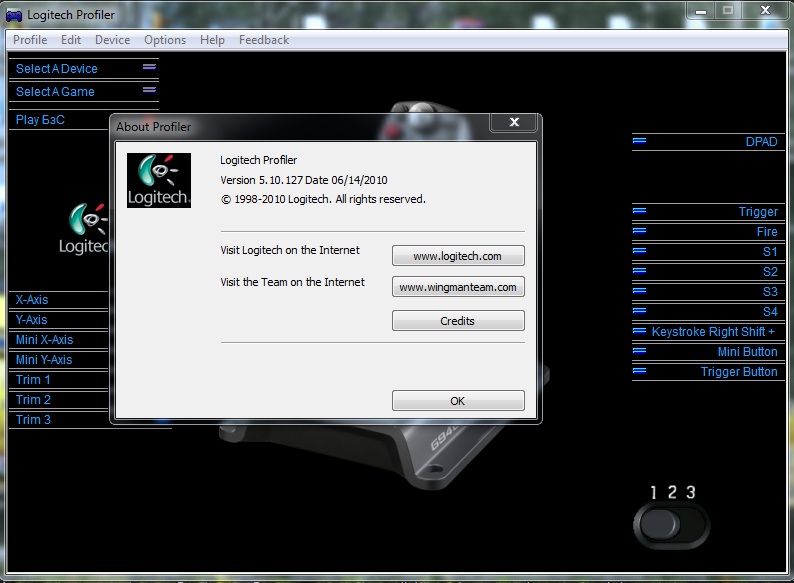Click the DPAD assignment icon
Screen dimensions: 794x583
pos(640,140)
